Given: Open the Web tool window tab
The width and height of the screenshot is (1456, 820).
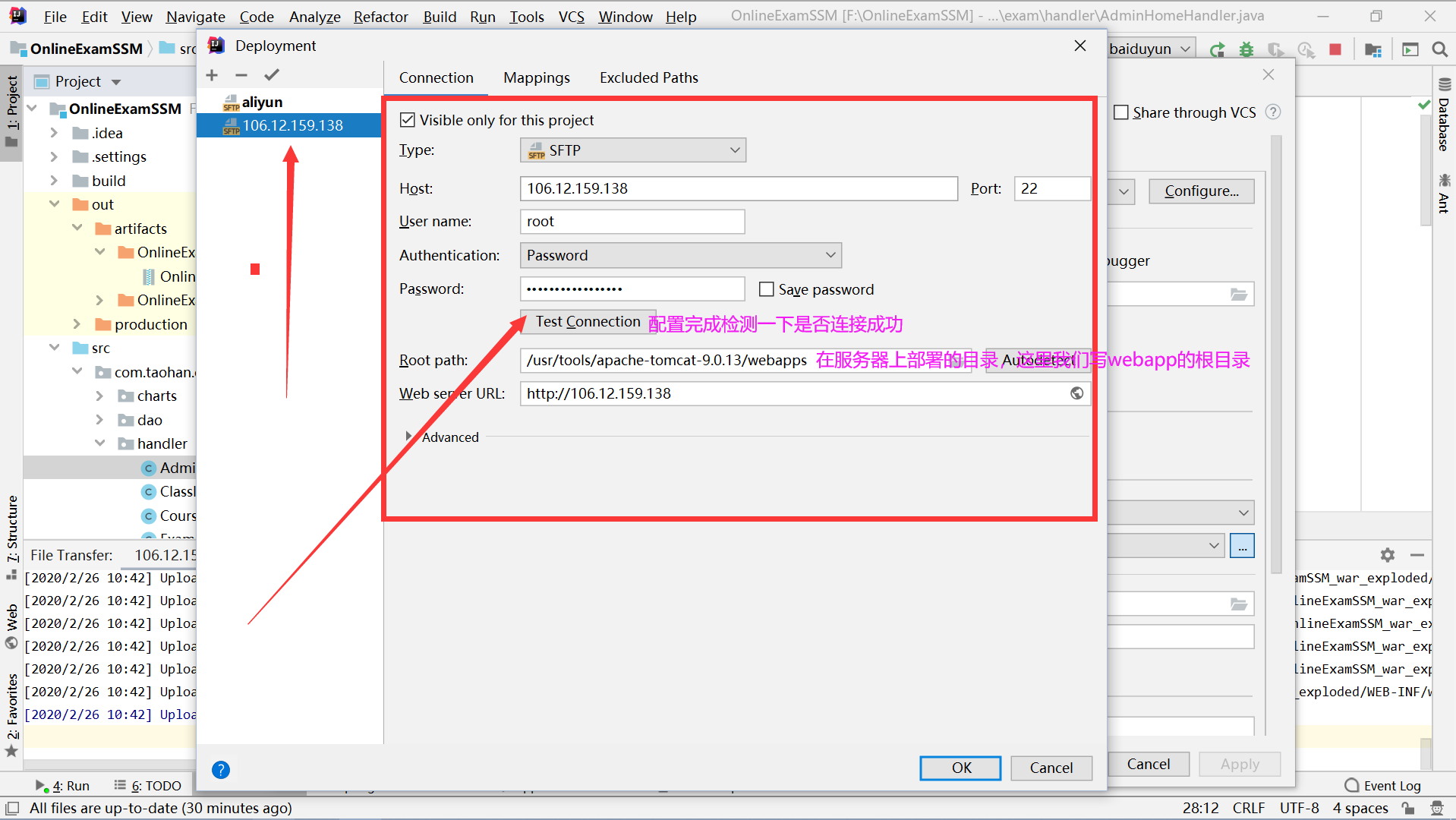Looking at the screenshot, I should pyautogui.click(x=12, y=626).
